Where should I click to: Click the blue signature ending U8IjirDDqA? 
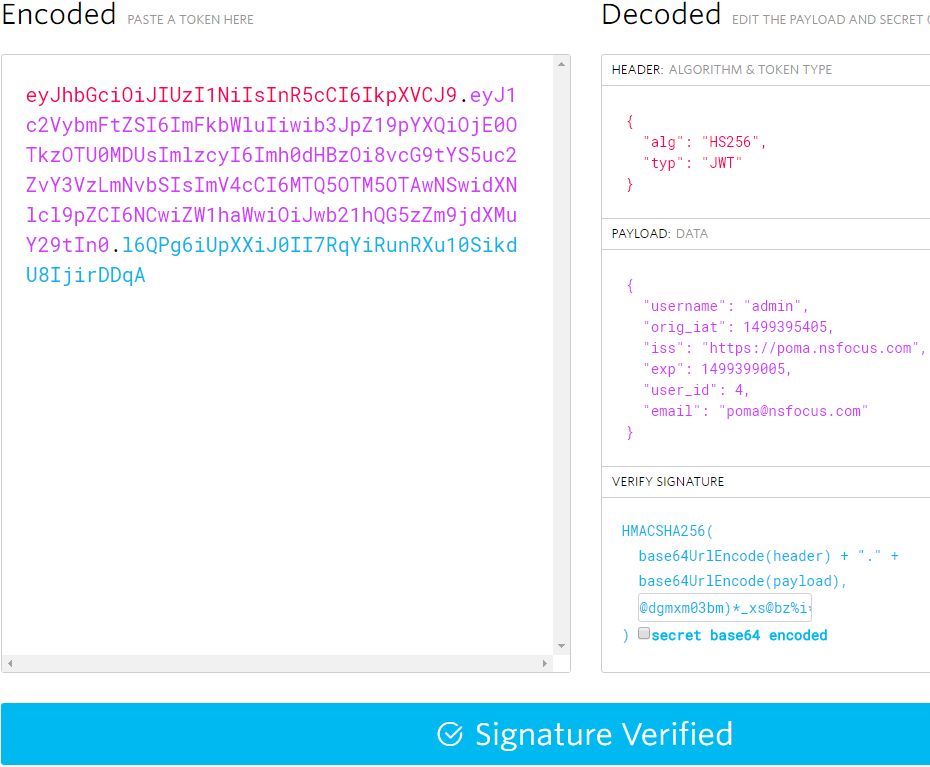[x=85, y=275]
